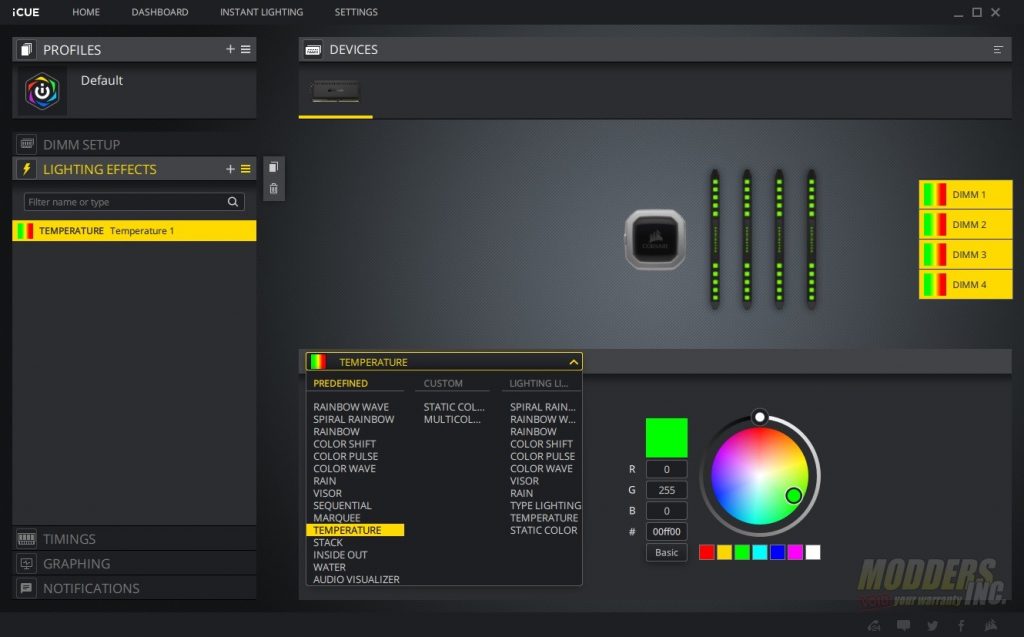Add a new lighting effect
The width and height of the screenshot is (1024, 637).
click(x=230, y=169)
